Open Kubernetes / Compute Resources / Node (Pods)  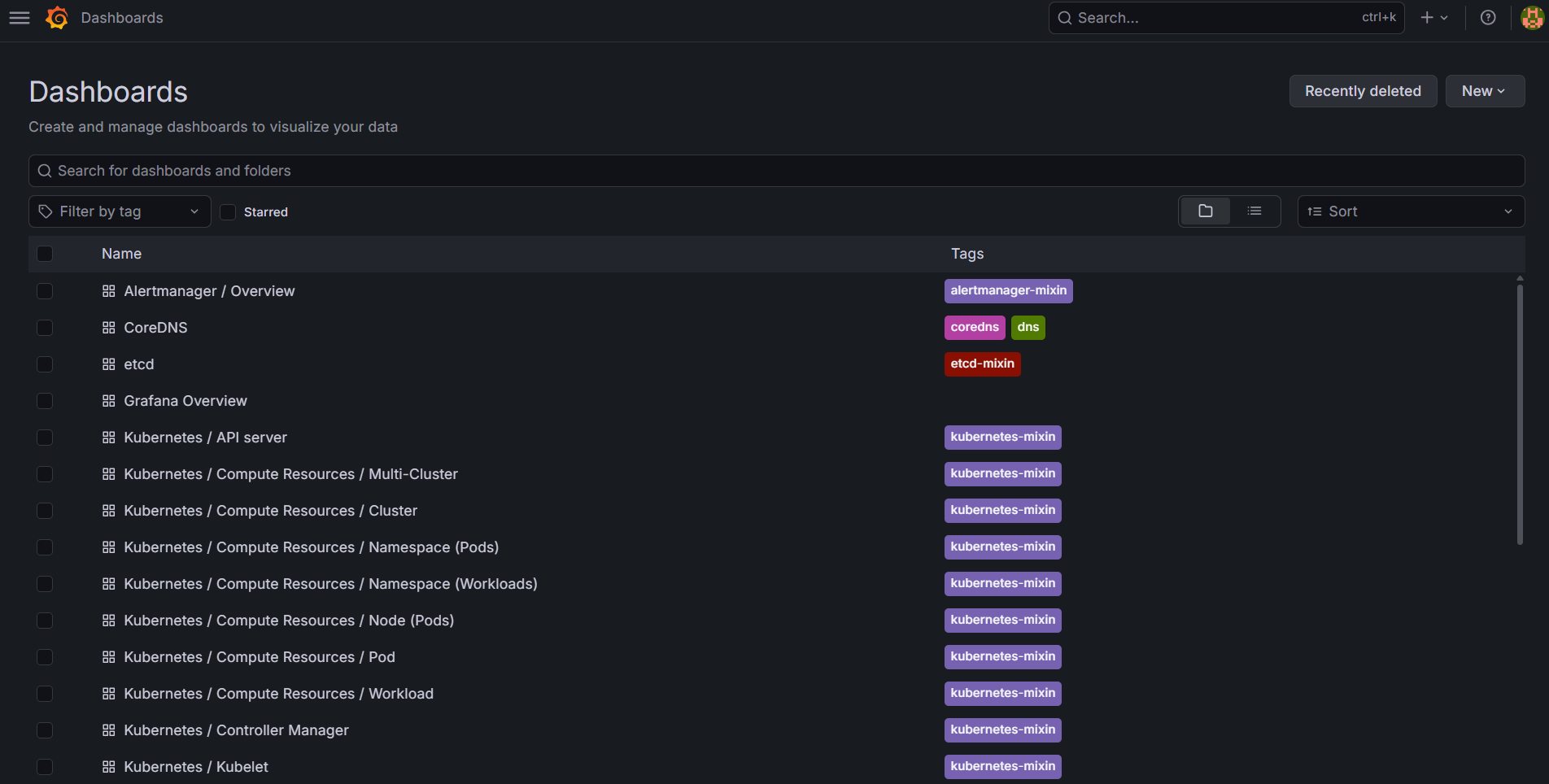tap(289, 621)
